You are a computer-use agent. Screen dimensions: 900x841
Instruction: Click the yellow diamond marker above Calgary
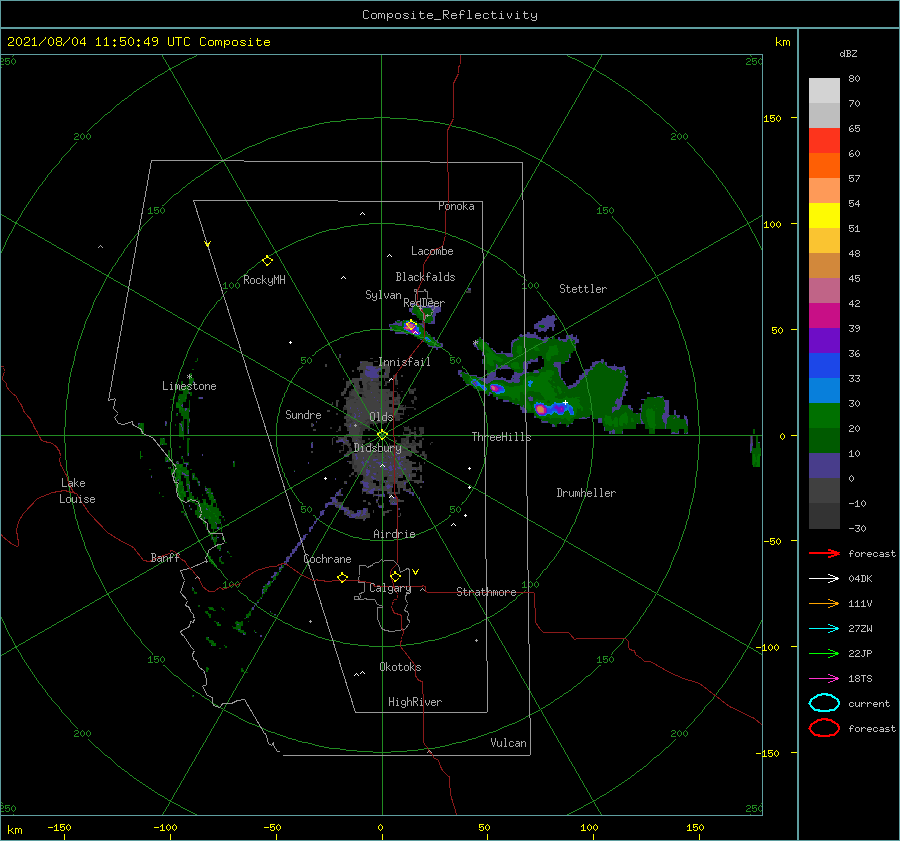395,576
